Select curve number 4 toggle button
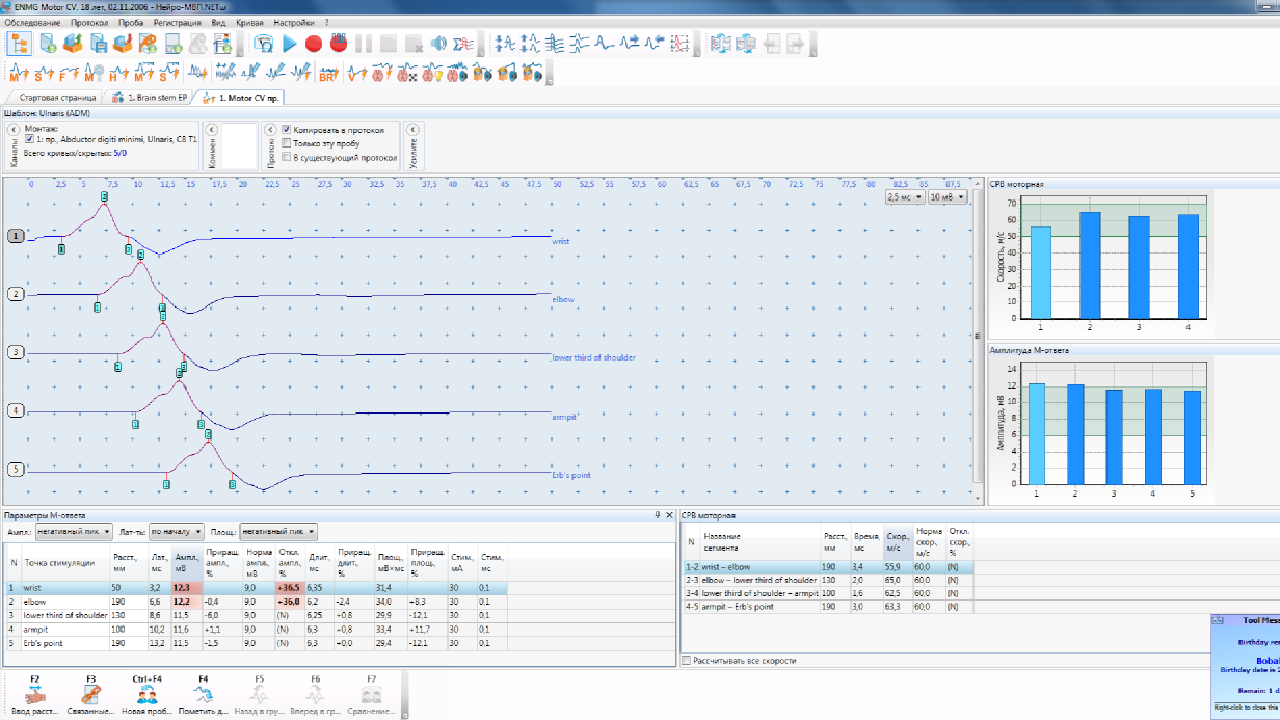The width and height of the screenshot is (1280, 720). pyautogui.click(x=16, y=410)
